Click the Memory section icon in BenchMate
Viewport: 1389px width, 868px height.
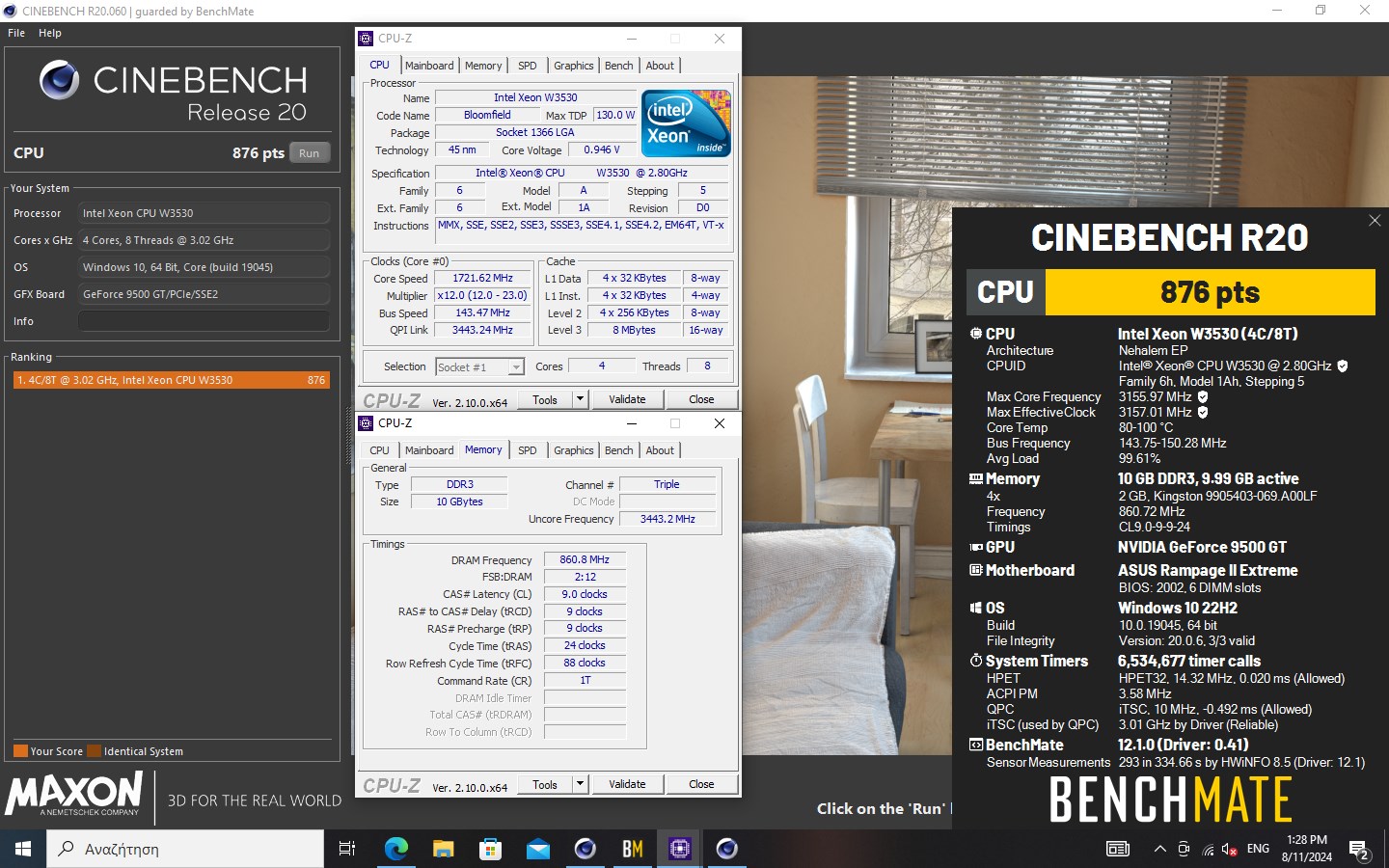(x=975, y=478)
